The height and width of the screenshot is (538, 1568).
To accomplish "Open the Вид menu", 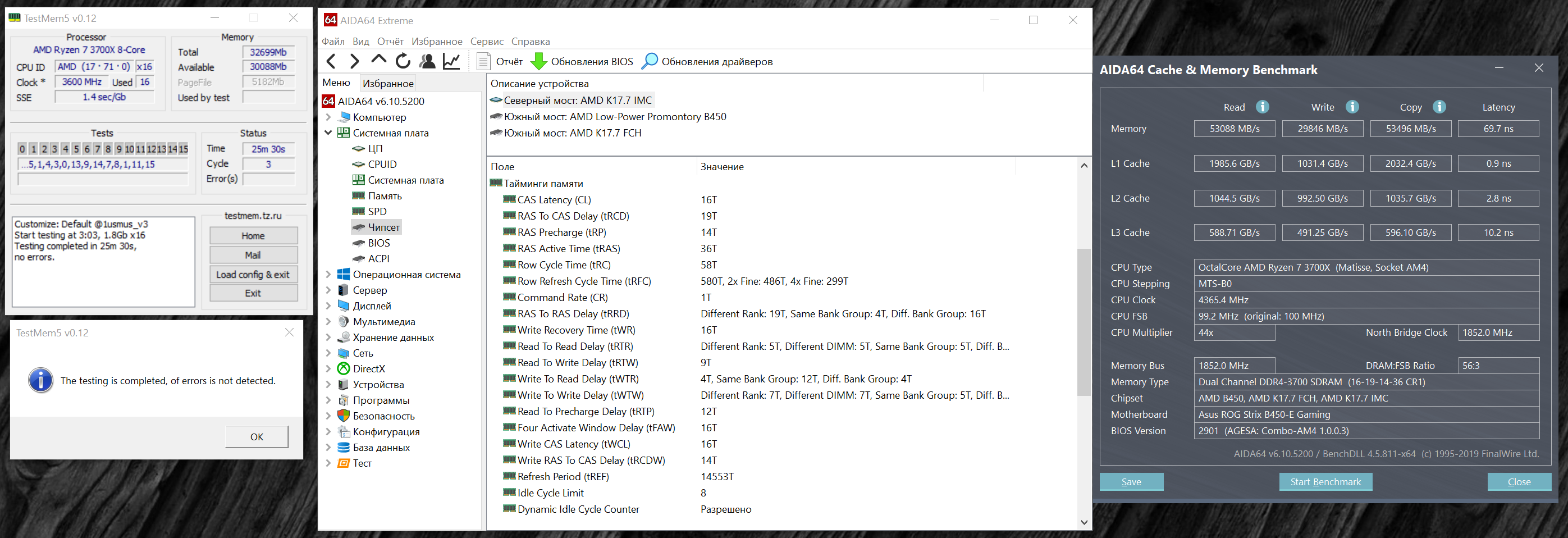I will (361, 42).
